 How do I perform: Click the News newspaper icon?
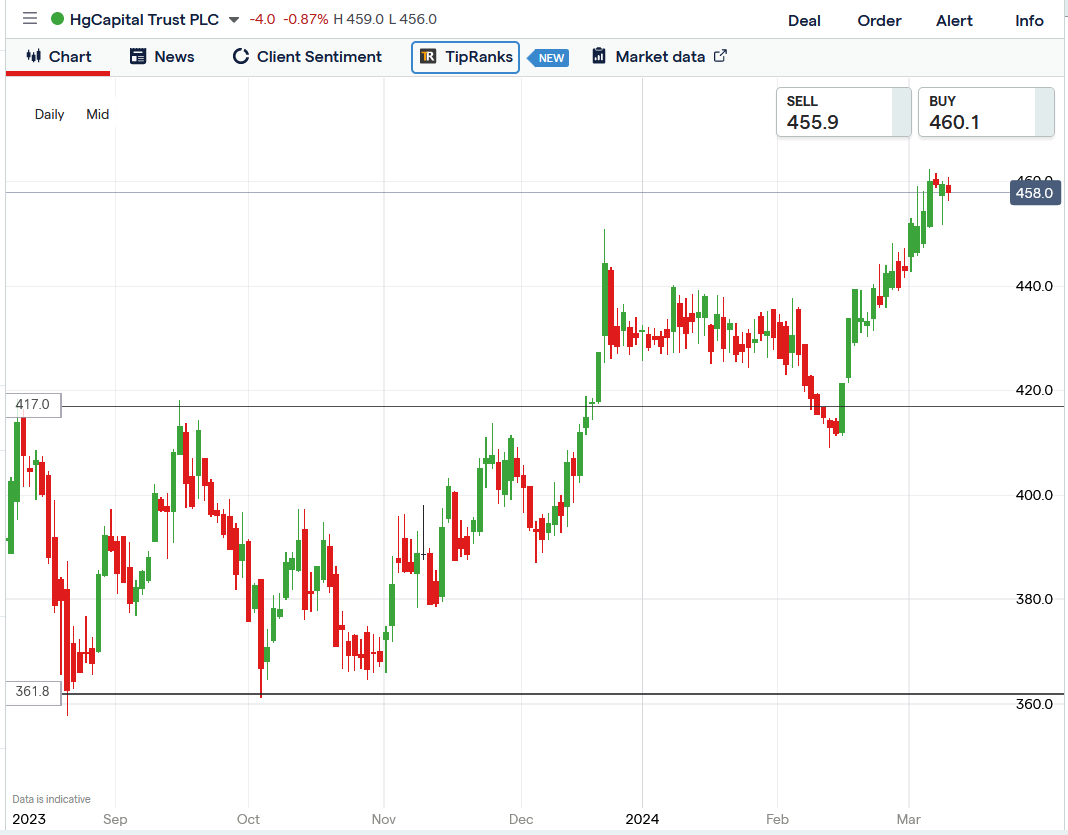(x=138, y=57)
